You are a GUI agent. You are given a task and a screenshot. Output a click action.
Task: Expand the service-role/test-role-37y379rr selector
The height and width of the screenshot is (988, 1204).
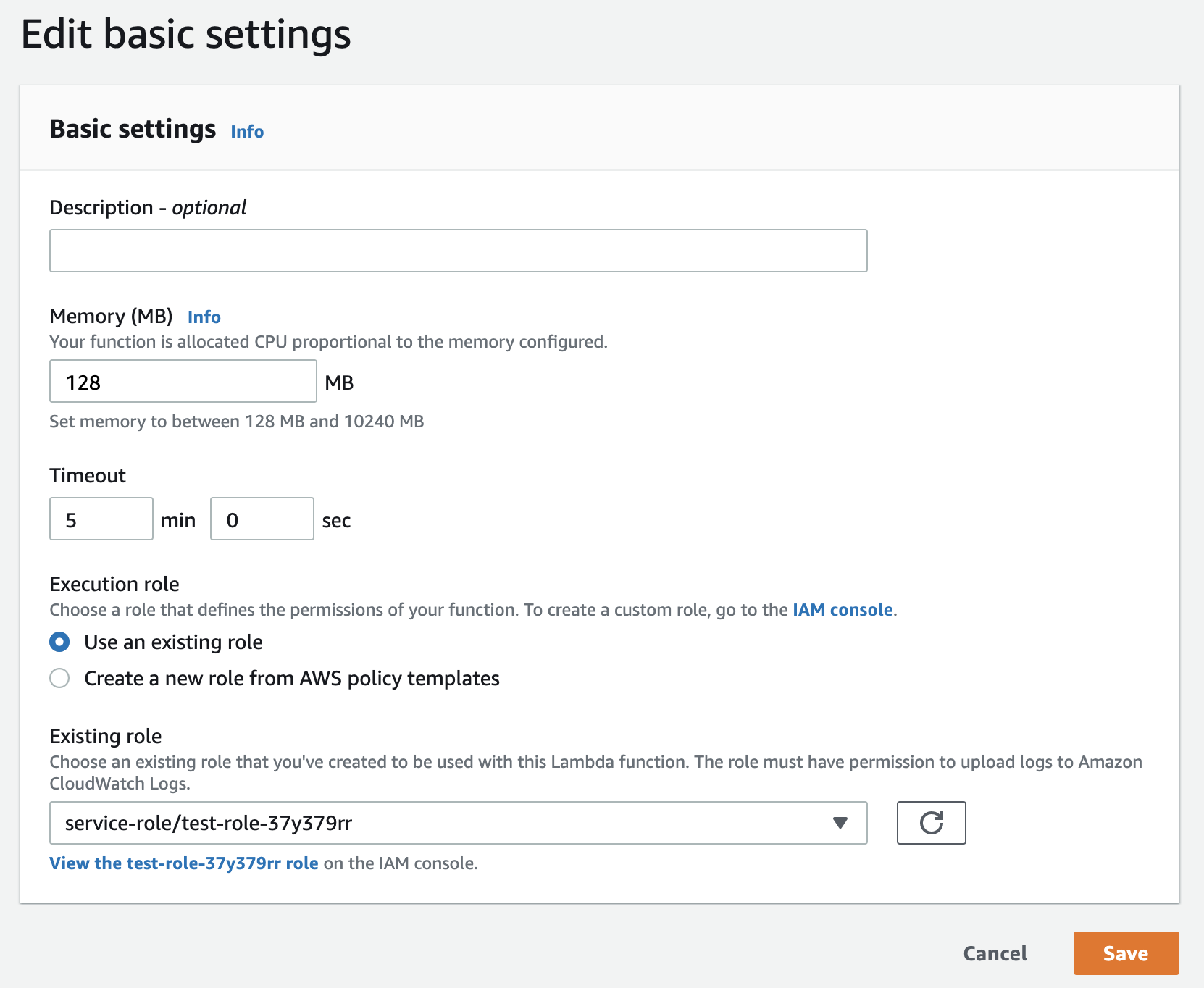[x=456, y=823]
